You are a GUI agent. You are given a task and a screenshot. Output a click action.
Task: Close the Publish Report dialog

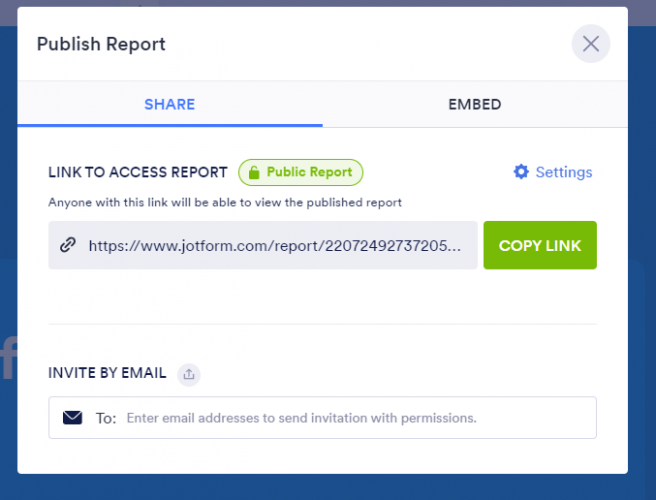pos(590,44)
